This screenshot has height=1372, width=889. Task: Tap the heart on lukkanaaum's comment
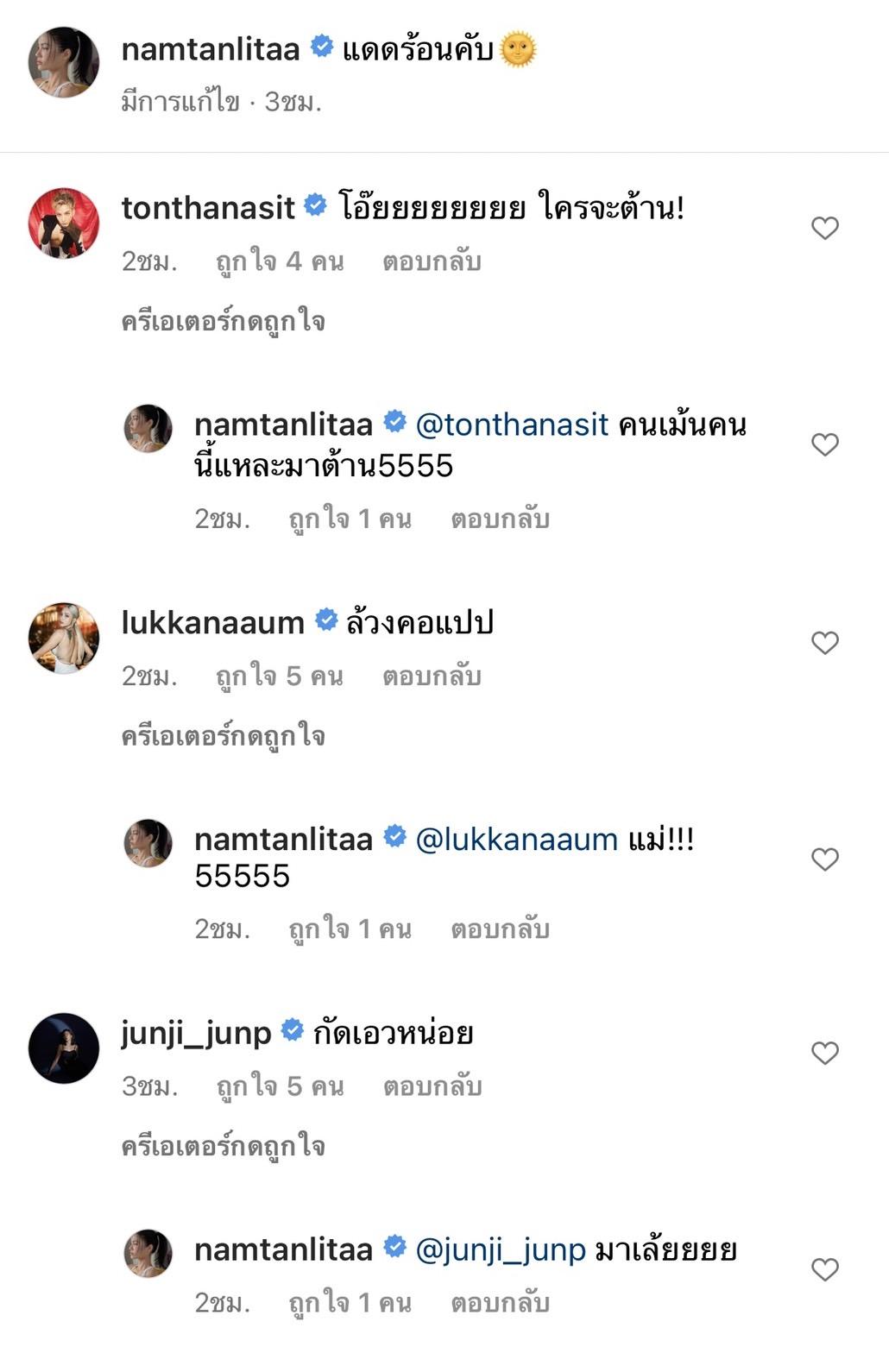[x=825, y=643]
